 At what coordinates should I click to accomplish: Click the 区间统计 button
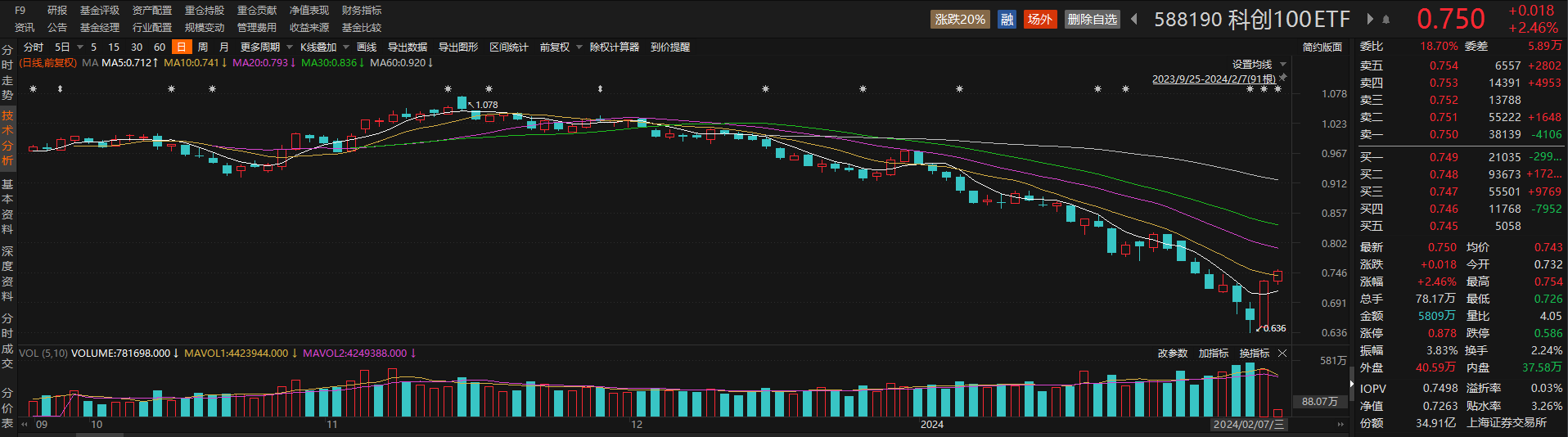coord(509,47)
